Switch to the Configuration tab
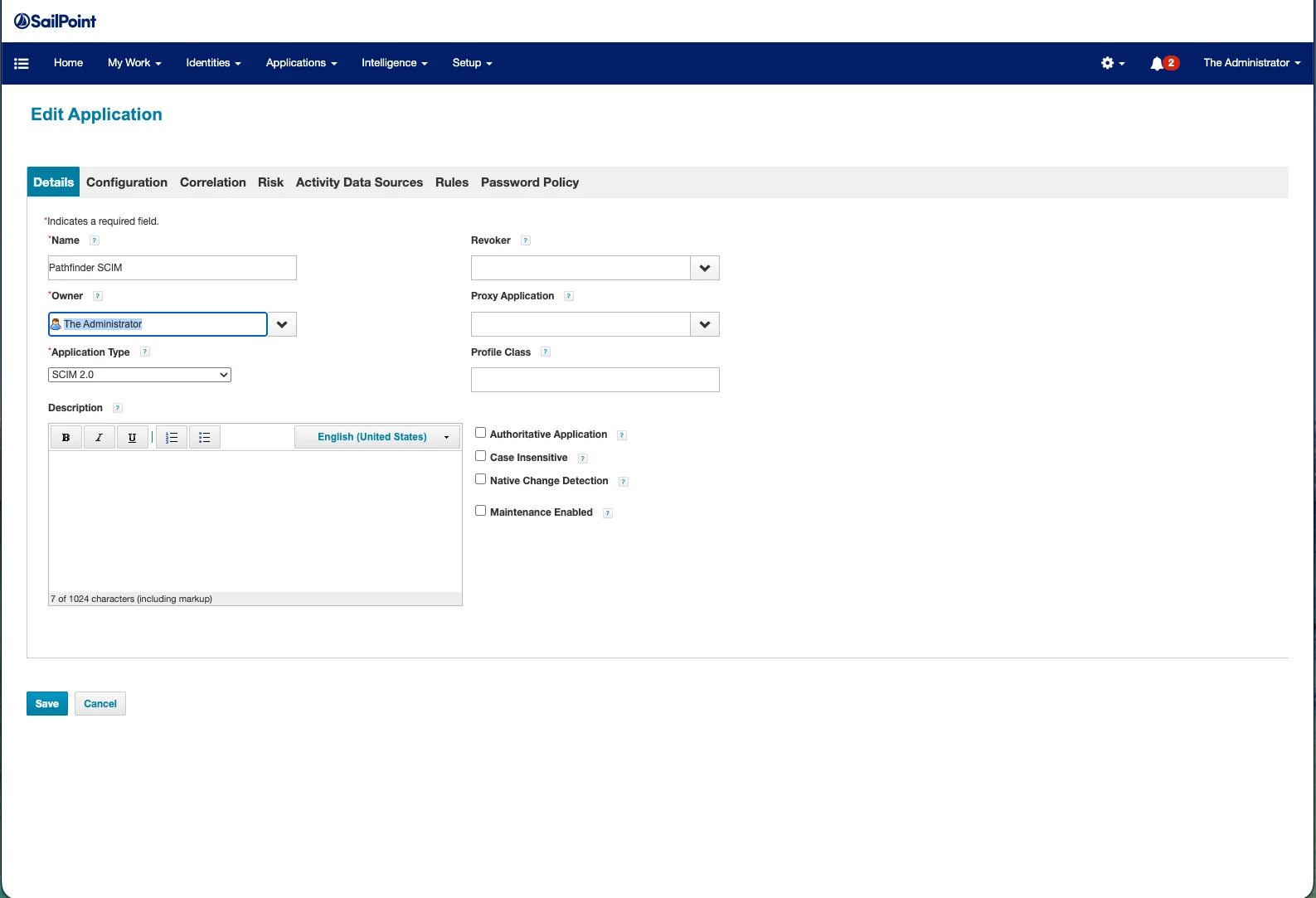The width and height of the screenshot is (1316, 898). point(127,182)
